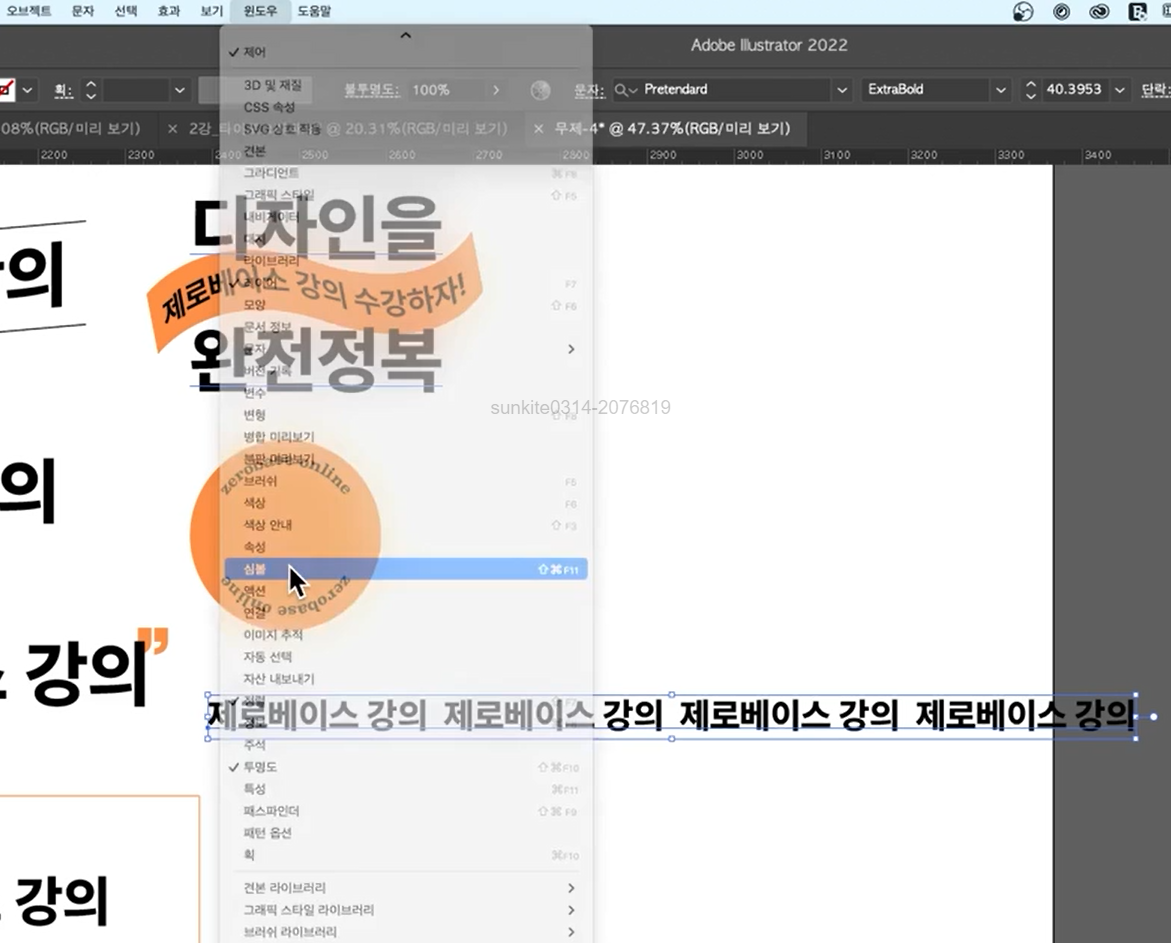Screen dimensions: 1171x943
Task: Choose 패턴 옵션 panel entry
Action: click(x=406, y=832)
